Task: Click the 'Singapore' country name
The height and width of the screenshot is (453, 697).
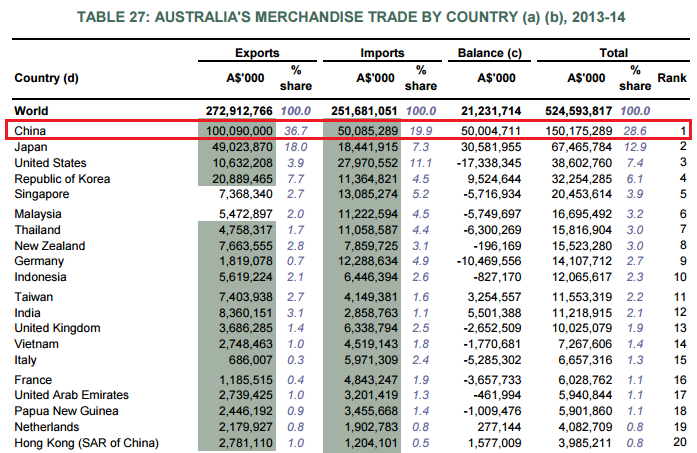Action: tap(42, 194)
